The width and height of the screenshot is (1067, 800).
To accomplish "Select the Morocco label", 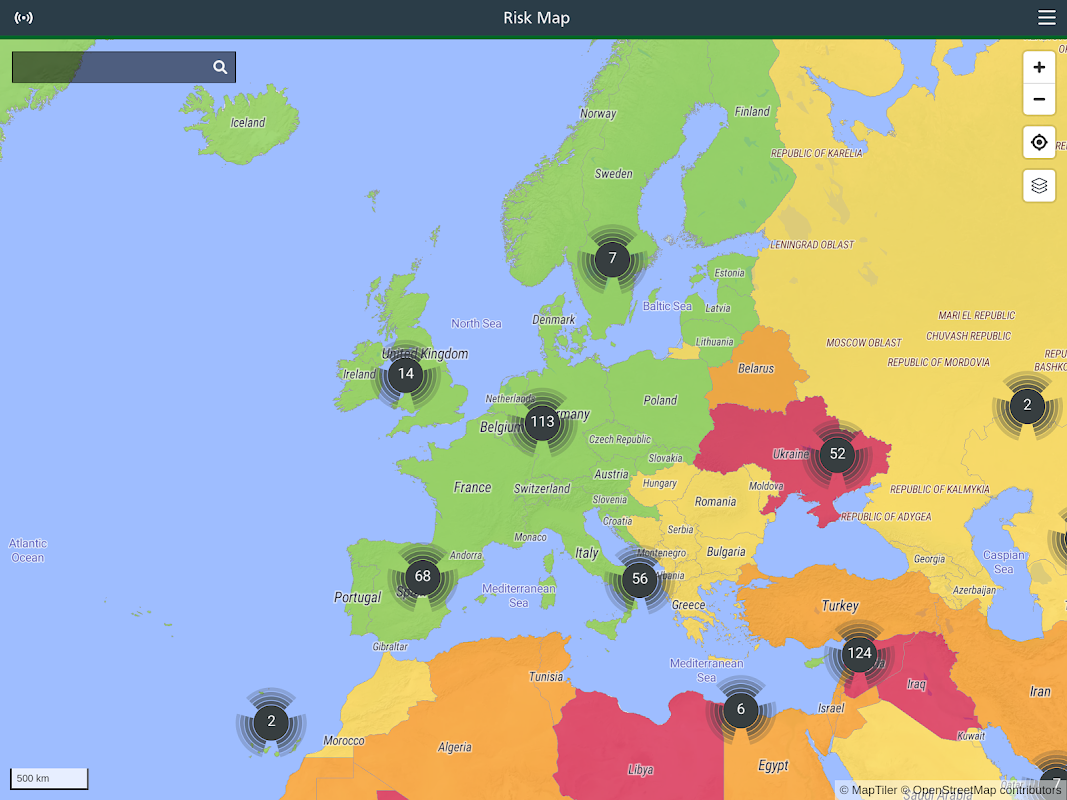I will point(344,740).
